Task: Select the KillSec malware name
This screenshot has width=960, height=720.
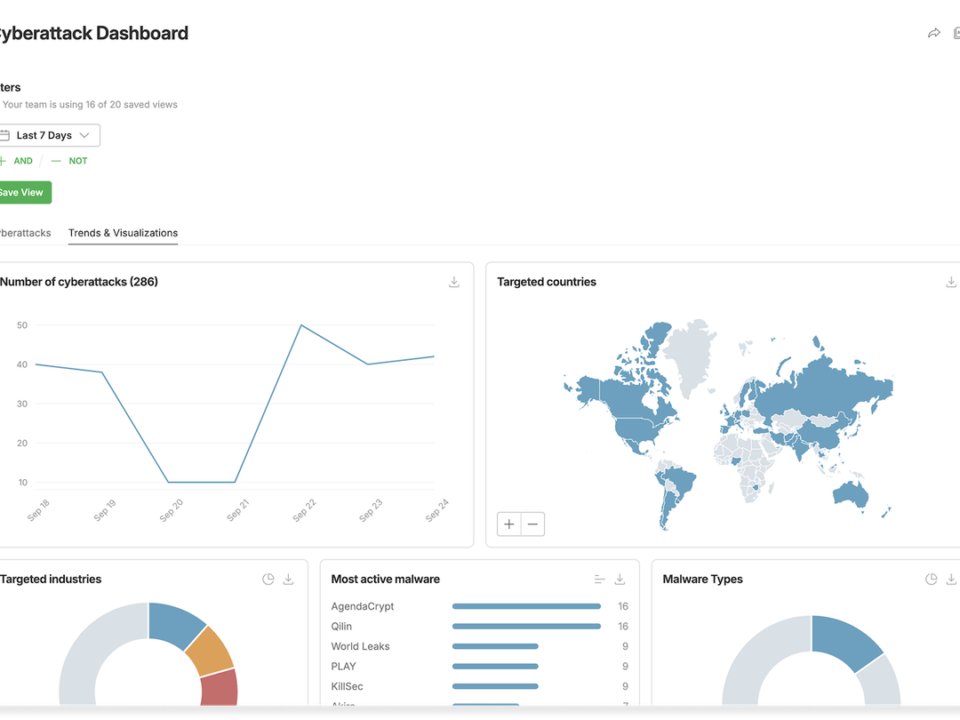Action: coord(347,686)
